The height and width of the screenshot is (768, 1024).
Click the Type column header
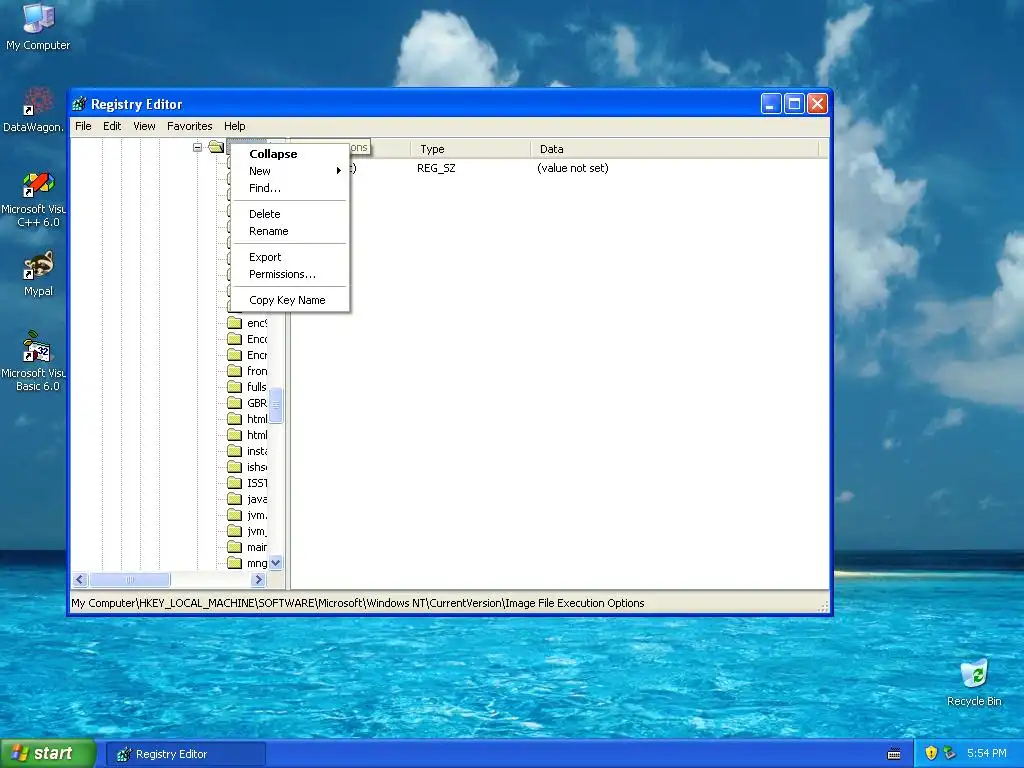[x=471, y=149]
